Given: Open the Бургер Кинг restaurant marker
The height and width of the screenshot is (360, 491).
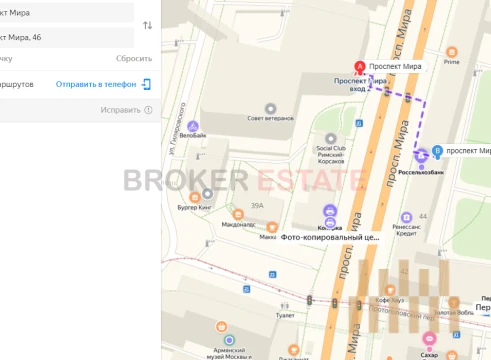Looking at the screenshot, I should click(x=195, y=197).
